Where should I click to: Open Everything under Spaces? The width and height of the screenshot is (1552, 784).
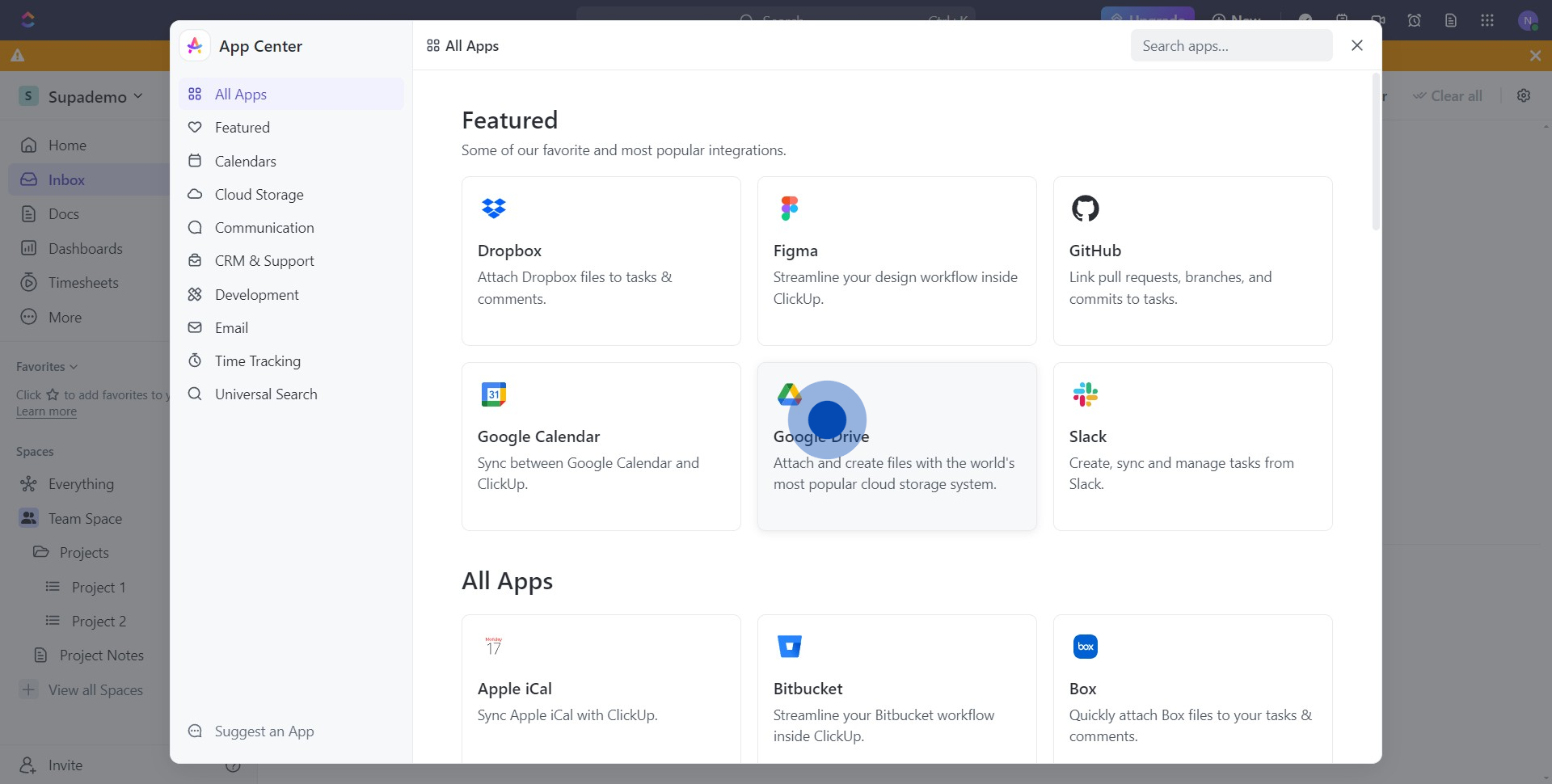[x=81, y=483]
